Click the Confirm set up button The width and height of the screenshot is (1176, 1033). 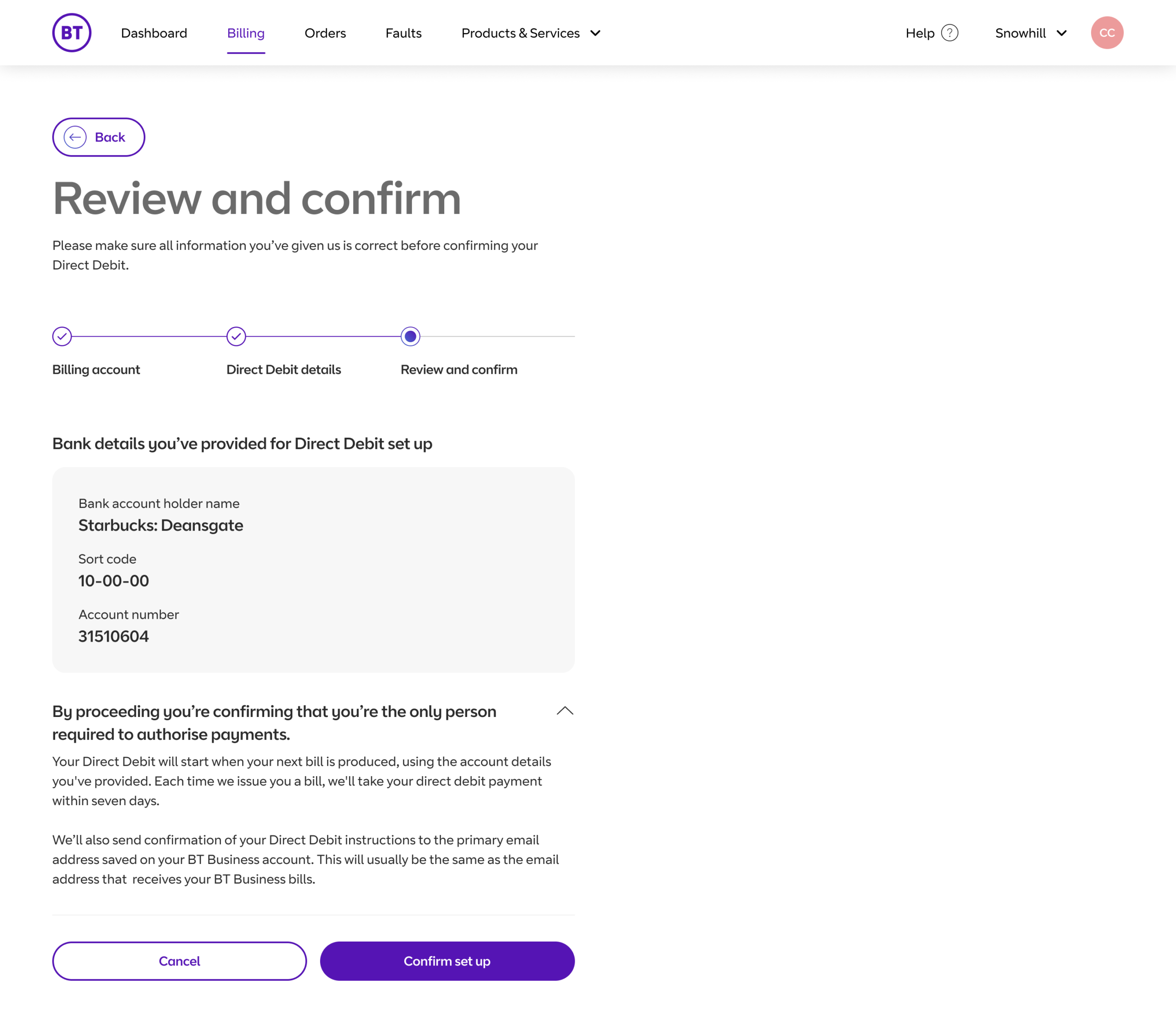[447, 961]
